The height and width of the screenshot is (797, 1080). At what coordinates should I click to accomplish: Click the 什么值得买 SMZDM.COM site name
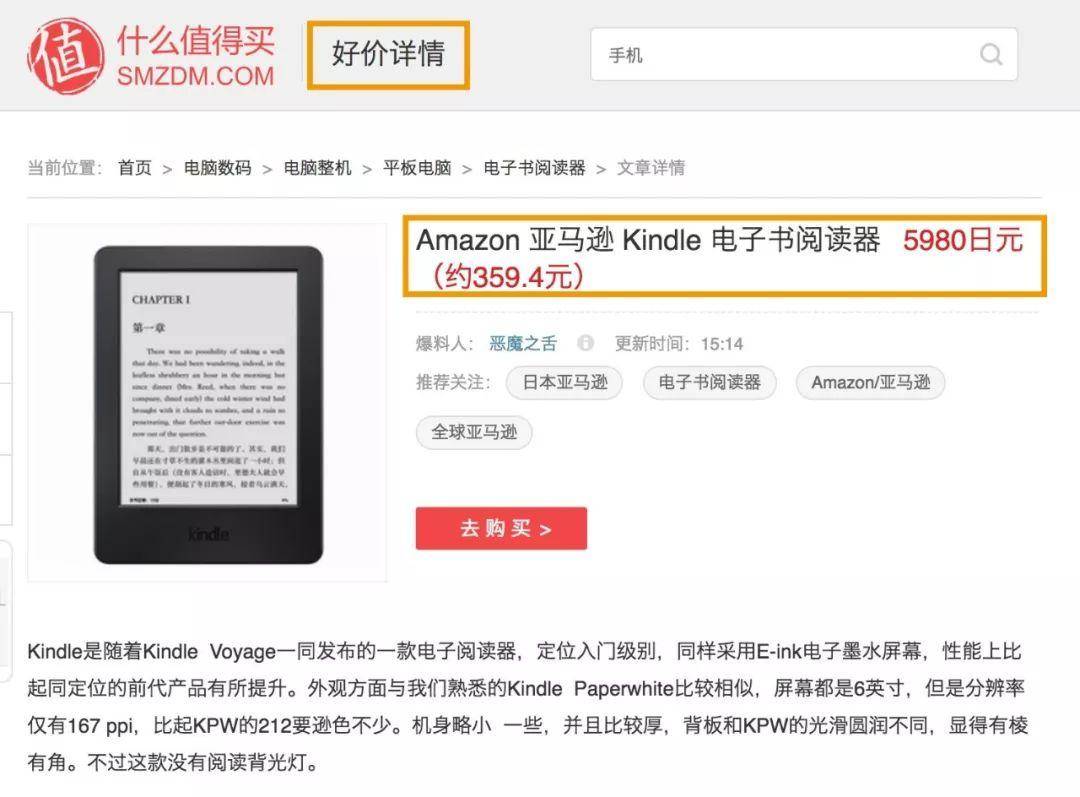point(196,56)
